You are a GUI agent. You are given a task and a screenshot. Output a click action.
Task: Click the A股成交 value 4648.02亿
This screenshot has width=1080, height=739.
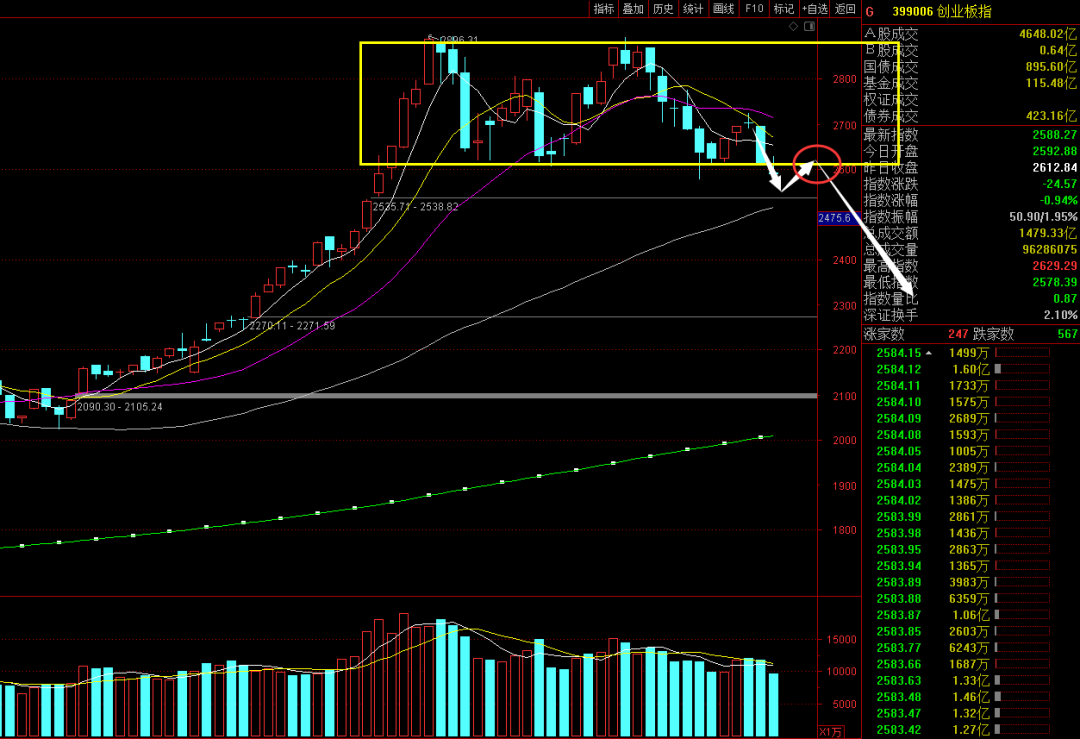[x=1047, y=34]
